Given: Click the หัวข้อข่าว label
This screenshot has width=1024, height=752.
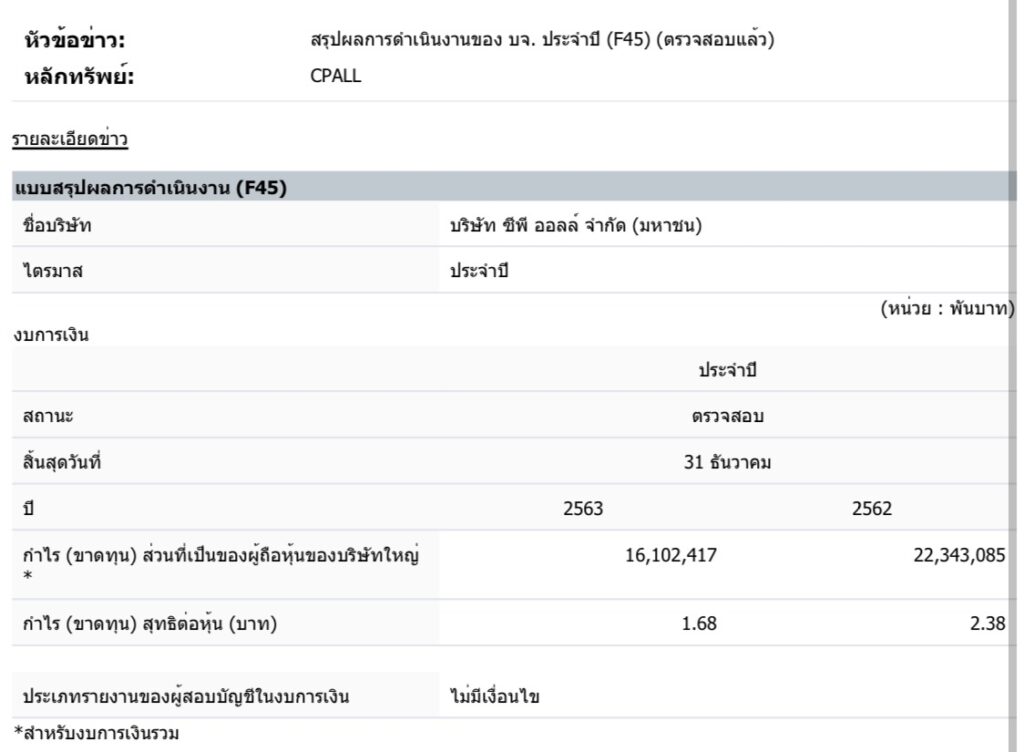Looking at the screenshot, I should pos(79,41).
